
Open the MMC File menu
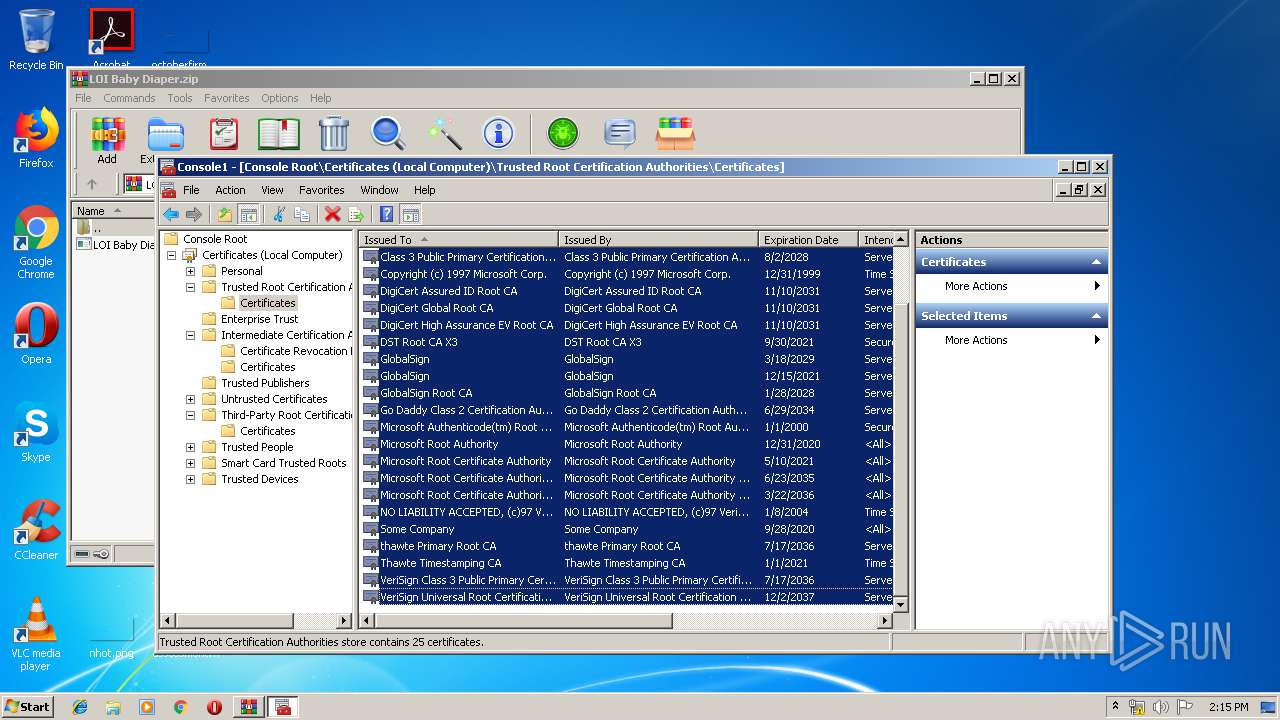coord(191,190)
